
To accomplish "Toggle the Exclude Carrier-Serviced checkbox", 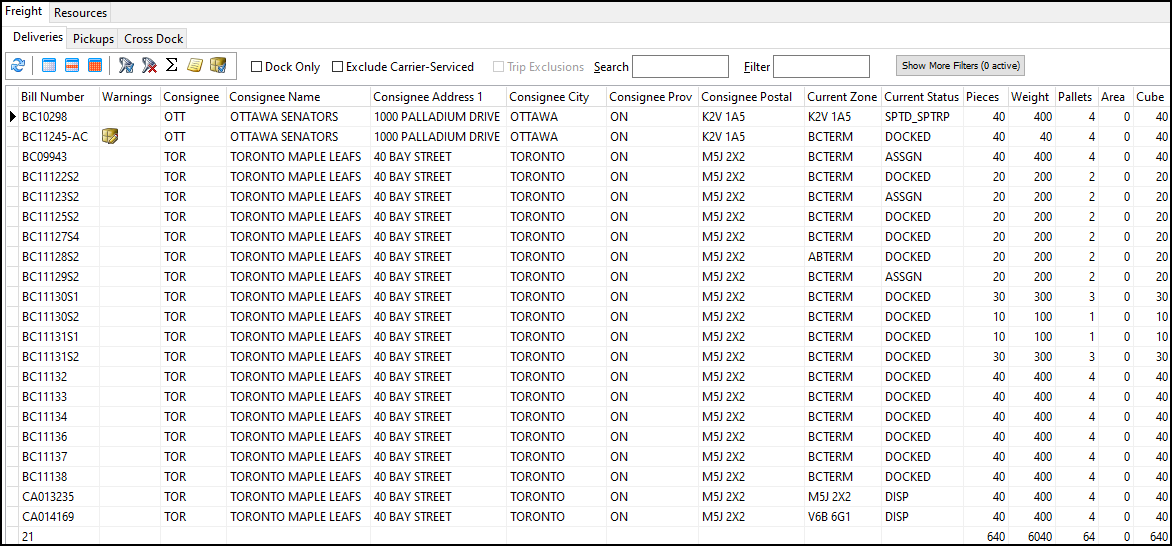I will coord(338,67).
